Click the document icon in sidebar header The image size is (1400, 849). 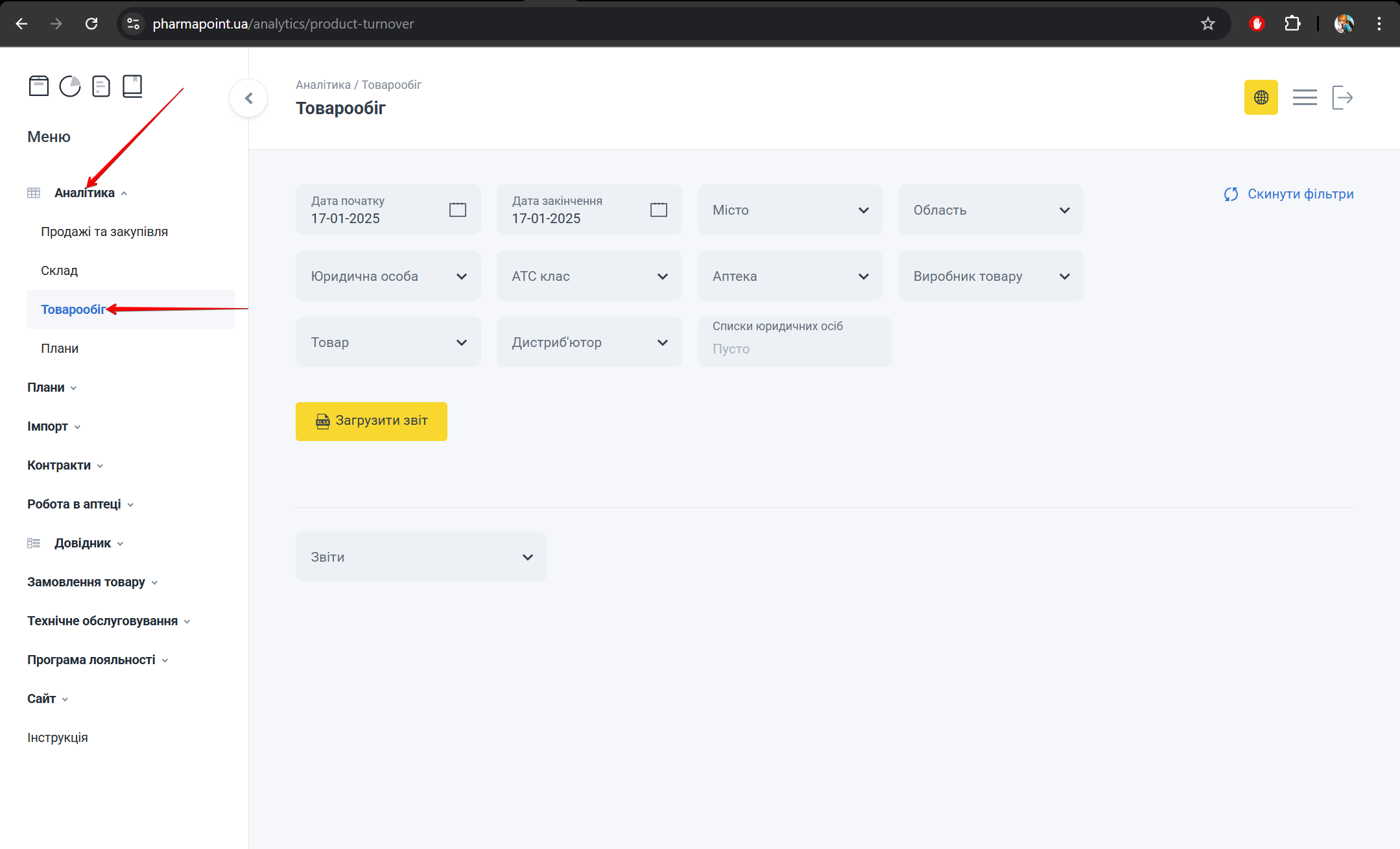coord(101,86)
